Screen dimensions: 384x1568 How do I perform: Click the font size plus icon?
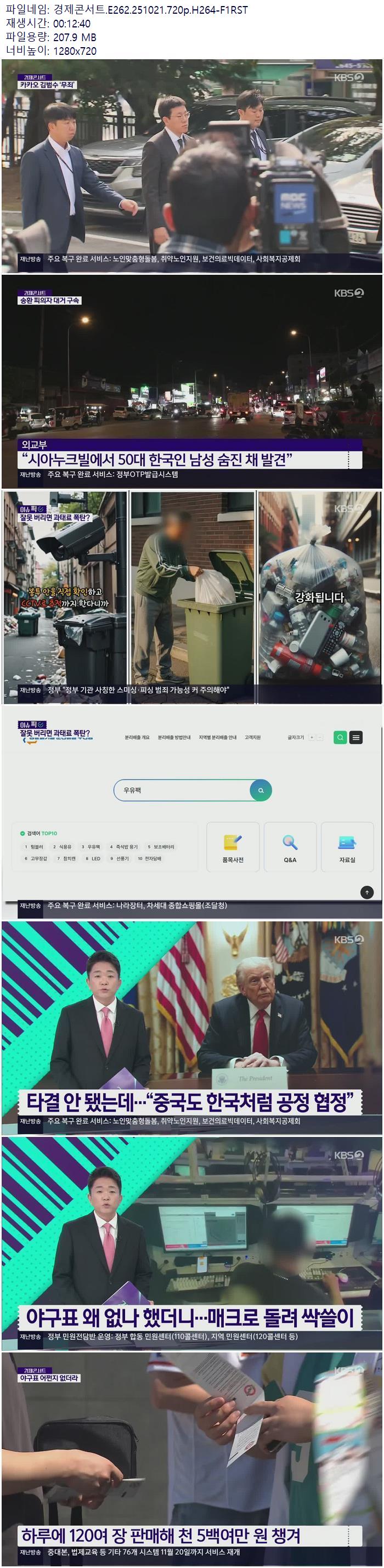[x=312, y=737]
